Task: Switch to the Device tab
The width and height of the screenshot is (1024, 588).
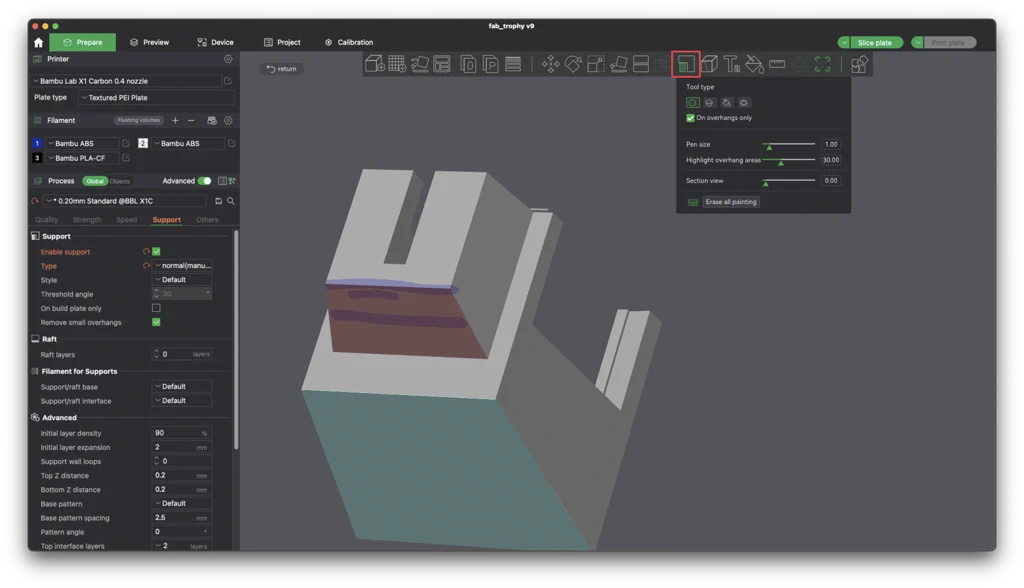Action: [x=216, y=42]
